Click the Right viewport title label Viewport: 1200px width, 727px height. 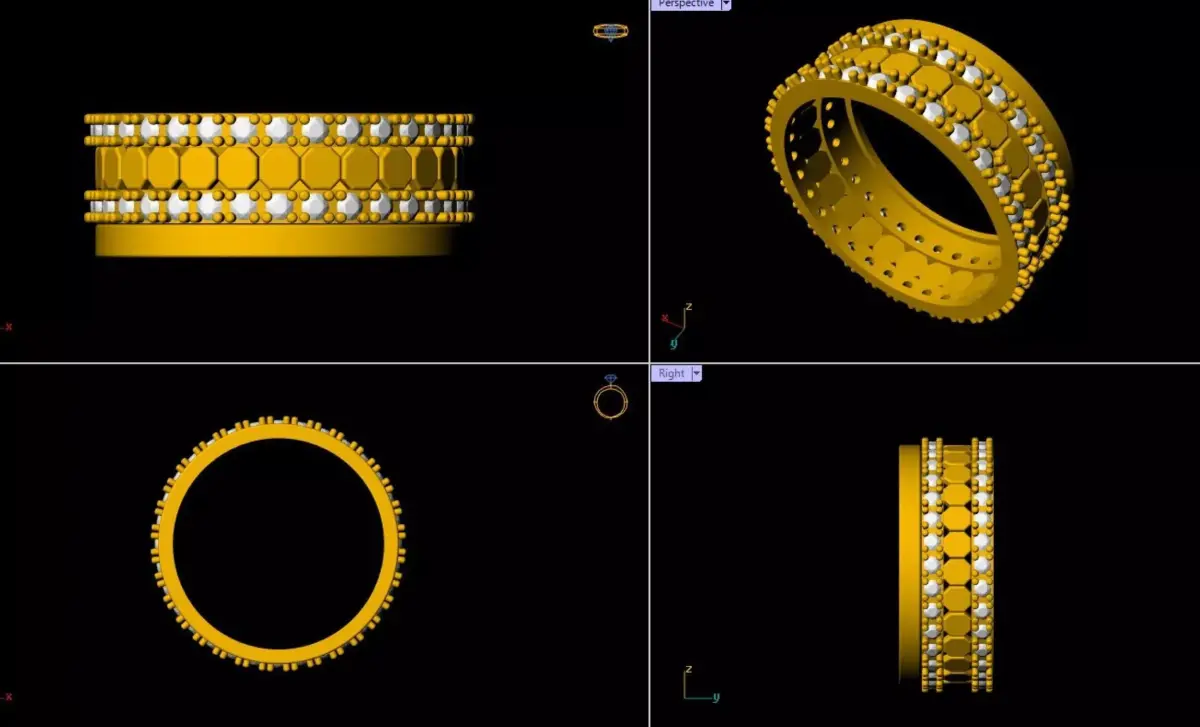click(671, 373)
